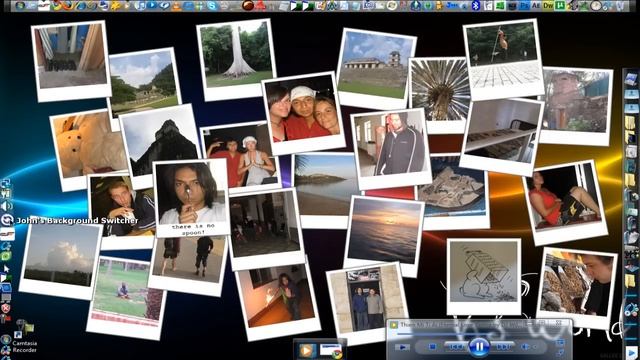Open the clock icon in top dock

pos(596,6)
